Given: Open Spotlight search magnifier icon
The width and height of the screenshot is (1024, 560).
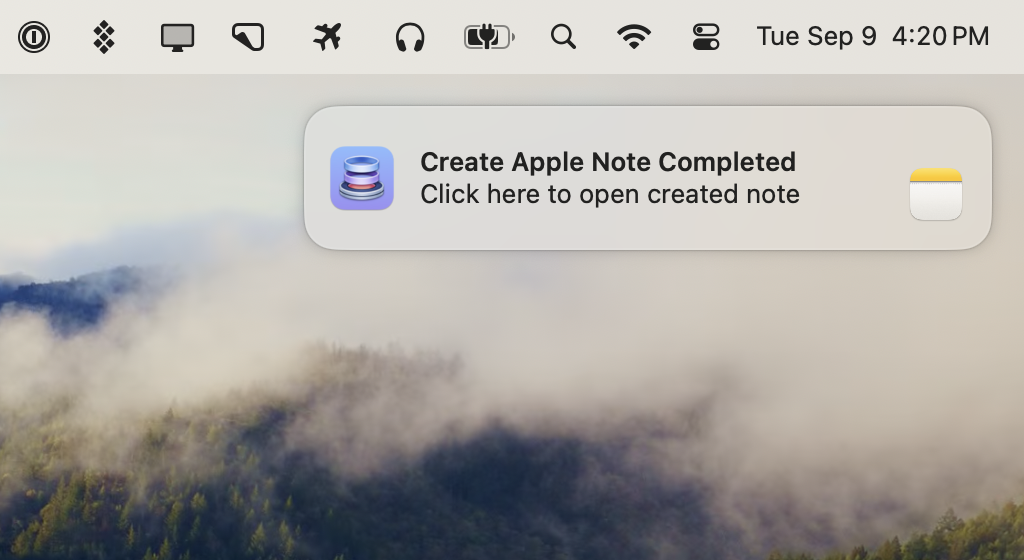Looking at the screenshot, I should click(x=564, y=37).
